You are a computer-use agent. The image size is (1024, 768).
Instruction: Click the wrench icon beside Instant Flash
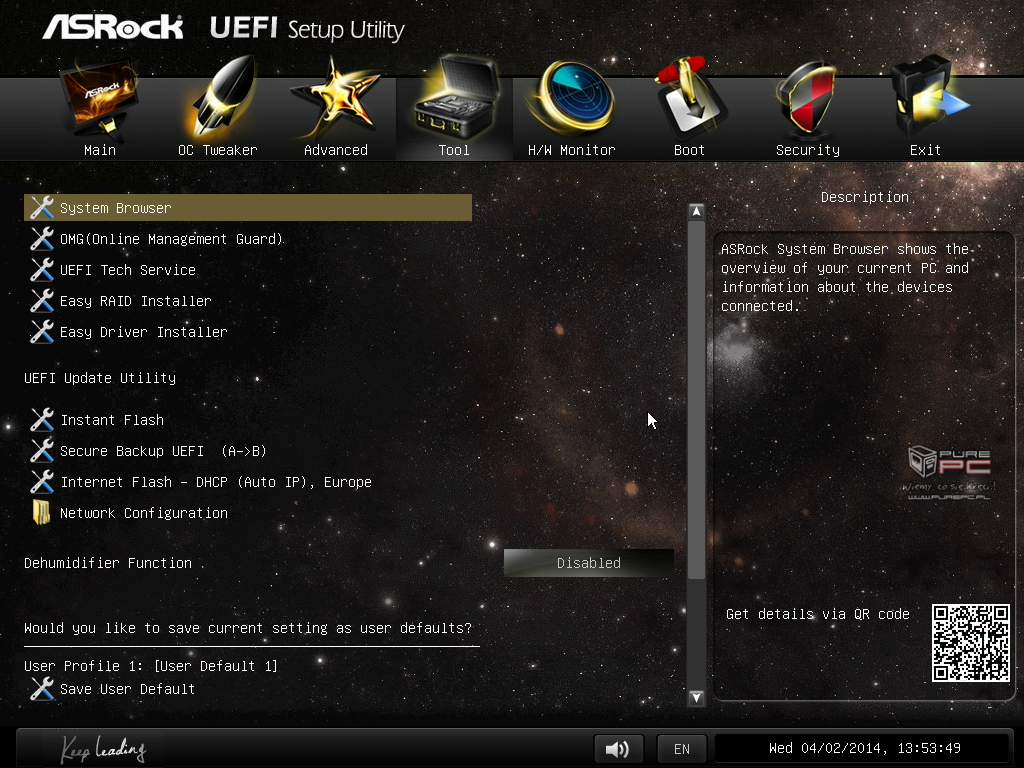(x=42, y=420)
